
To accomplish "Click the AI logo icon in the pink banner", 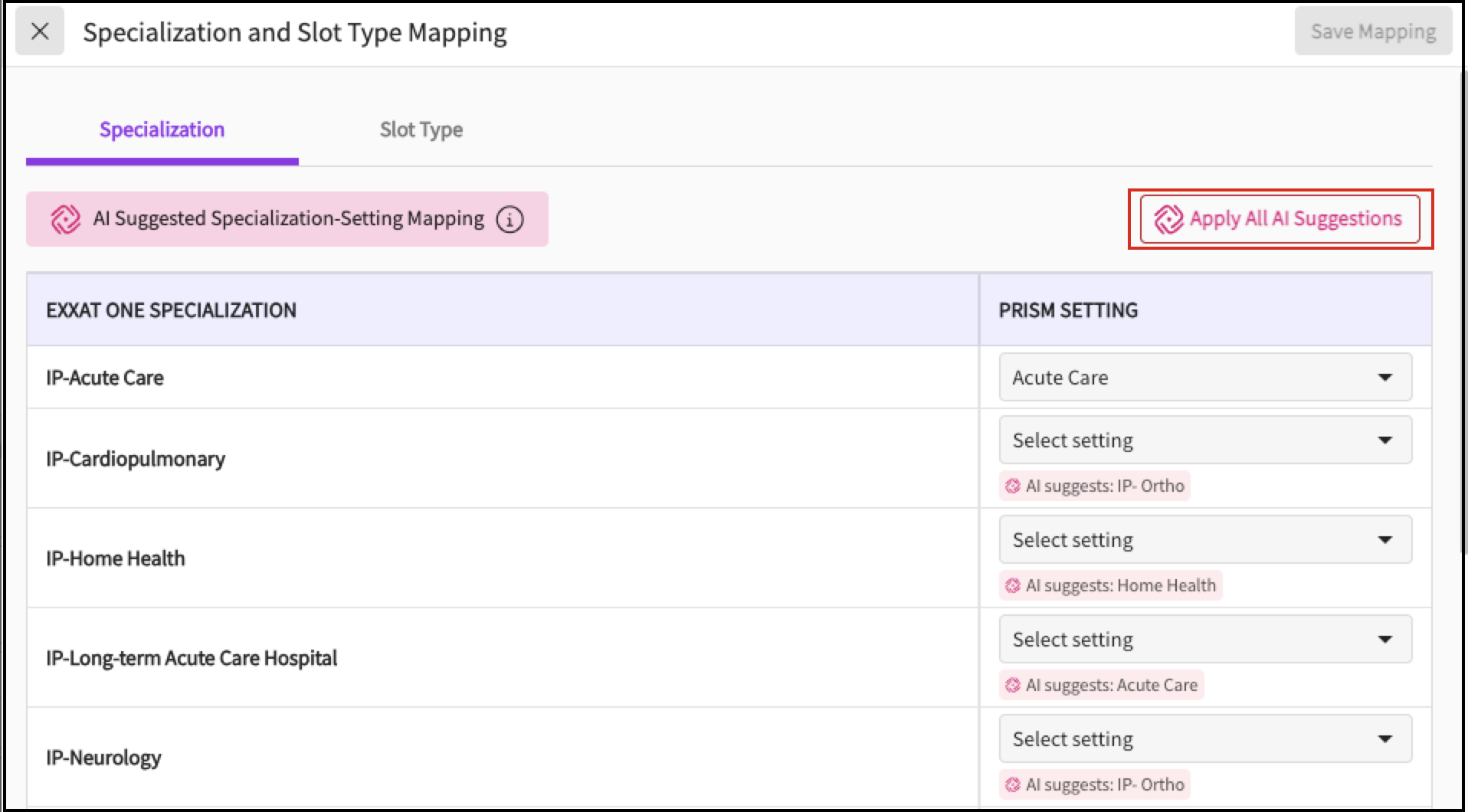I will point(65,219).
